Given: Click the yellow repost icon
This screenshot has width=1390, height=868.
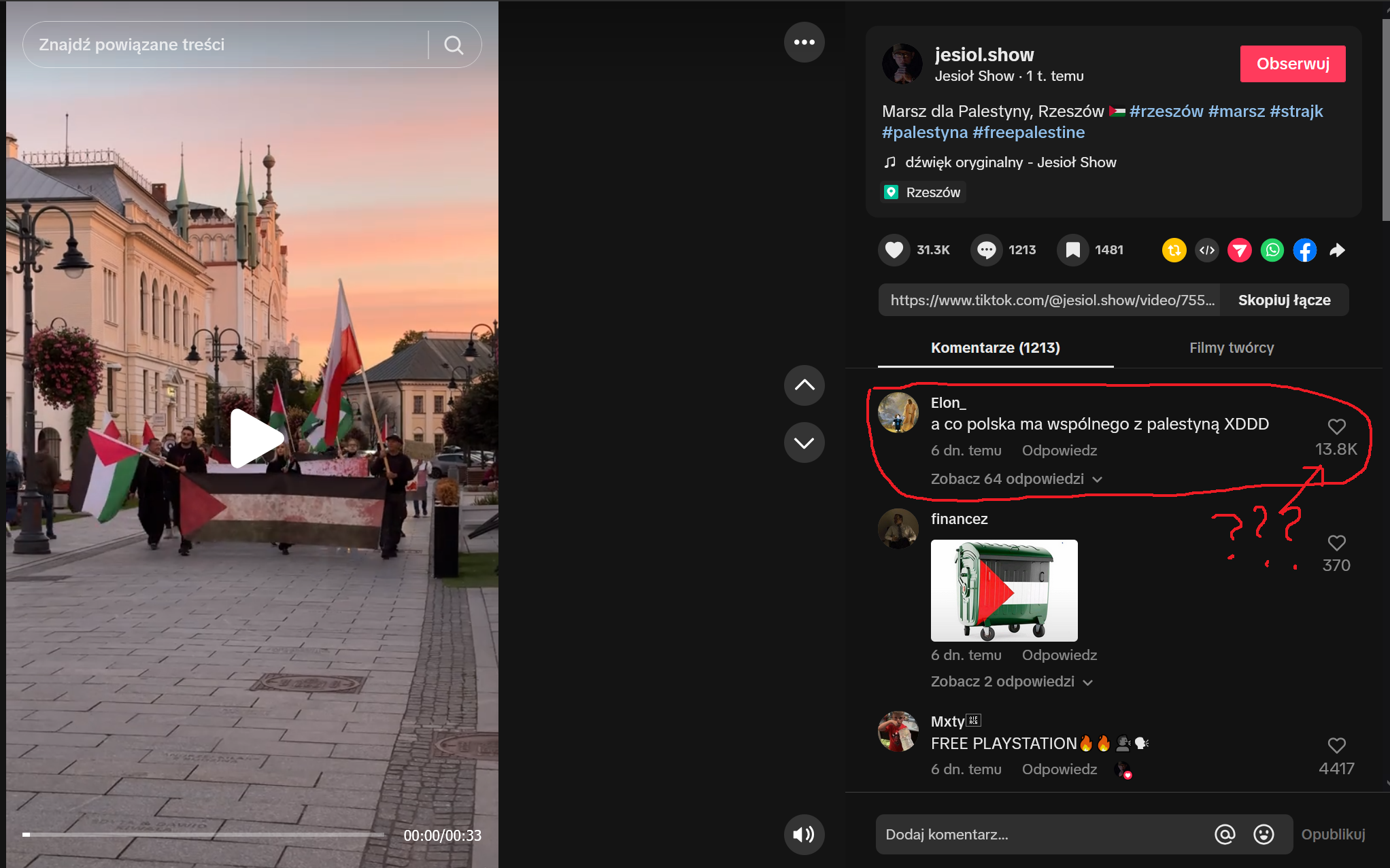Looking at the screenshot, I should (1174, 250).
